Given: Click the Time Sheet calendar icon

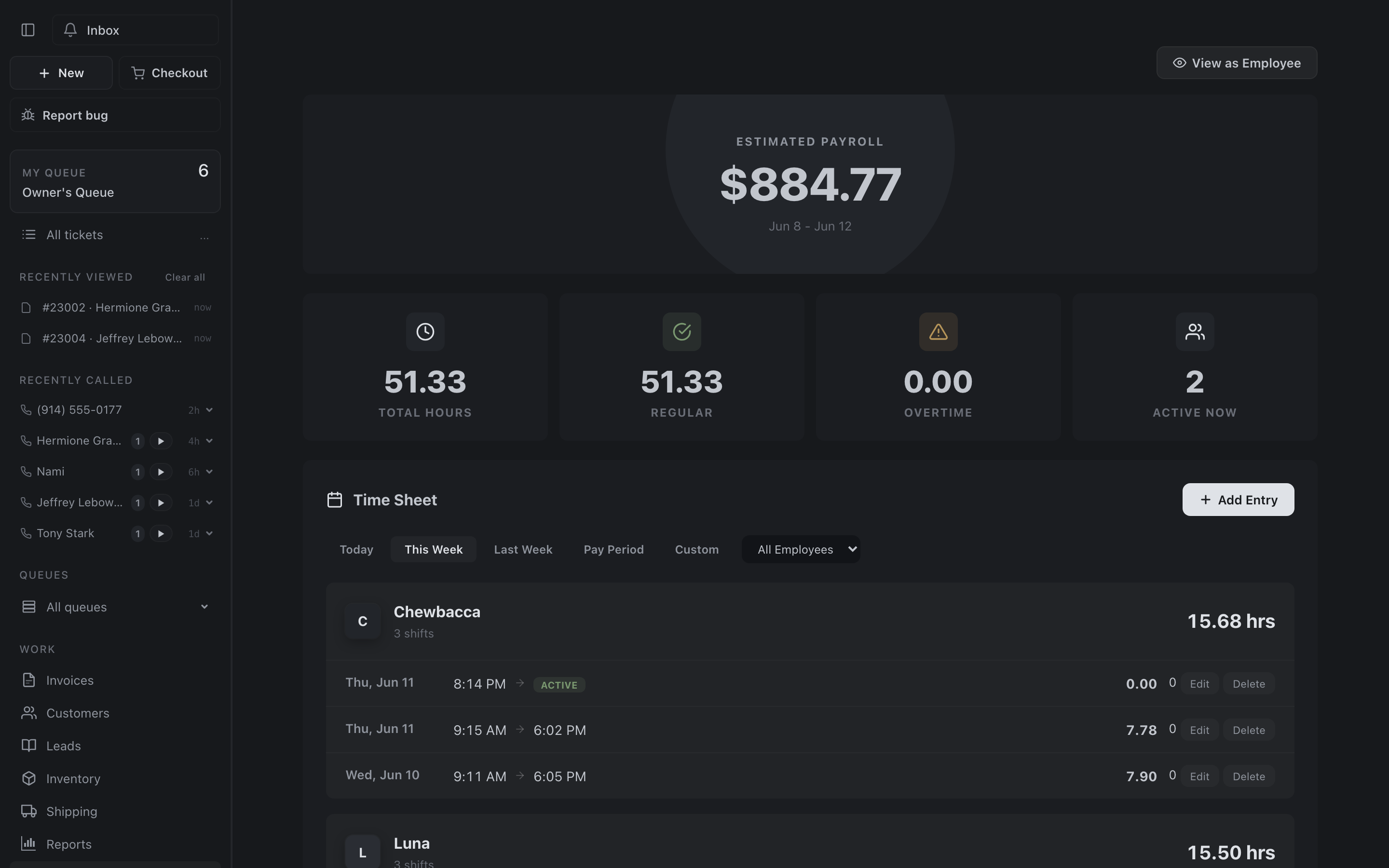Looking at the screenshot, I should click(335, 500).
